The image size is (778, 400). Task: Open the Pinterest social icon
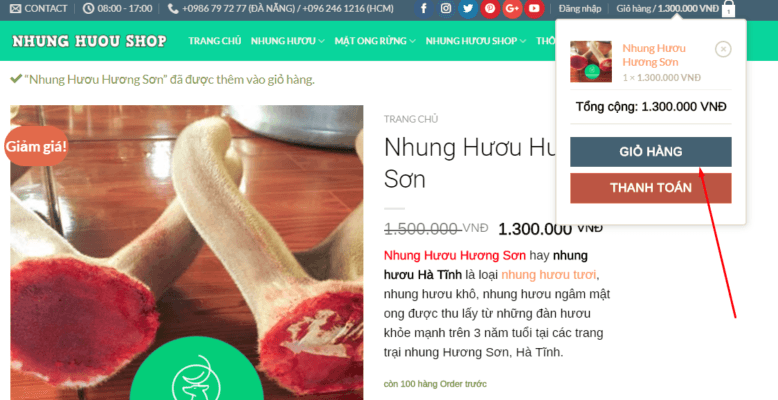(x=490, y=8)
